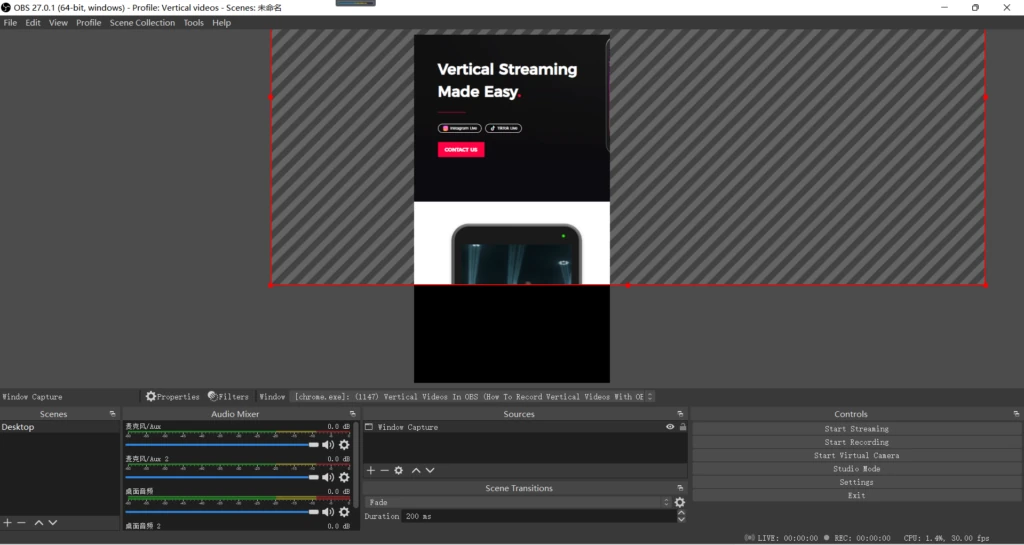Mute the 麦克风/Aux 2 speaker icon
1024x545 pixels.
coord(328,478)
